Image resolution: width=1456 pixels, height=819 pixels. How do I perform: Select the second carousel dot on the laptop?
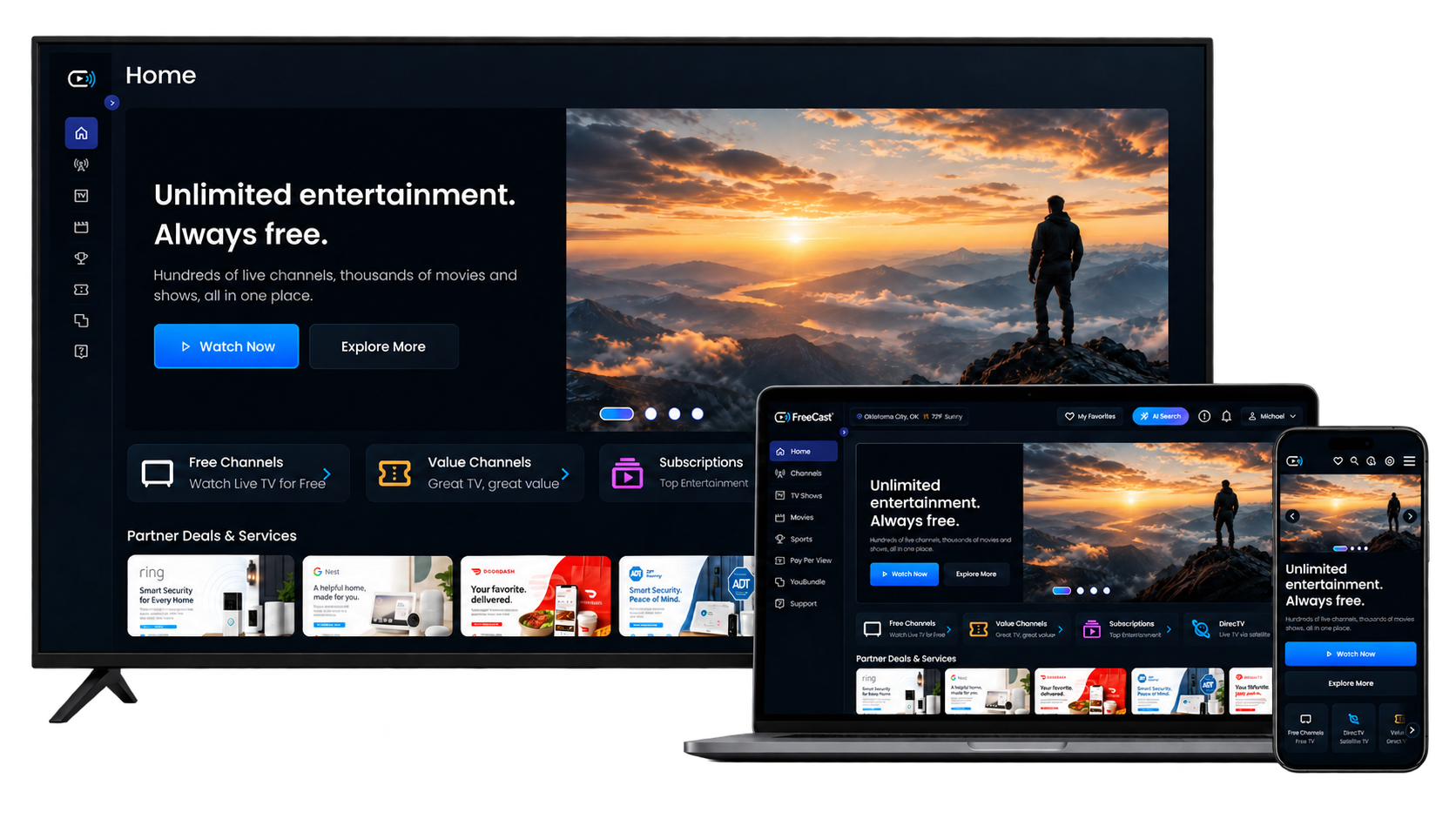point(1081,591)
